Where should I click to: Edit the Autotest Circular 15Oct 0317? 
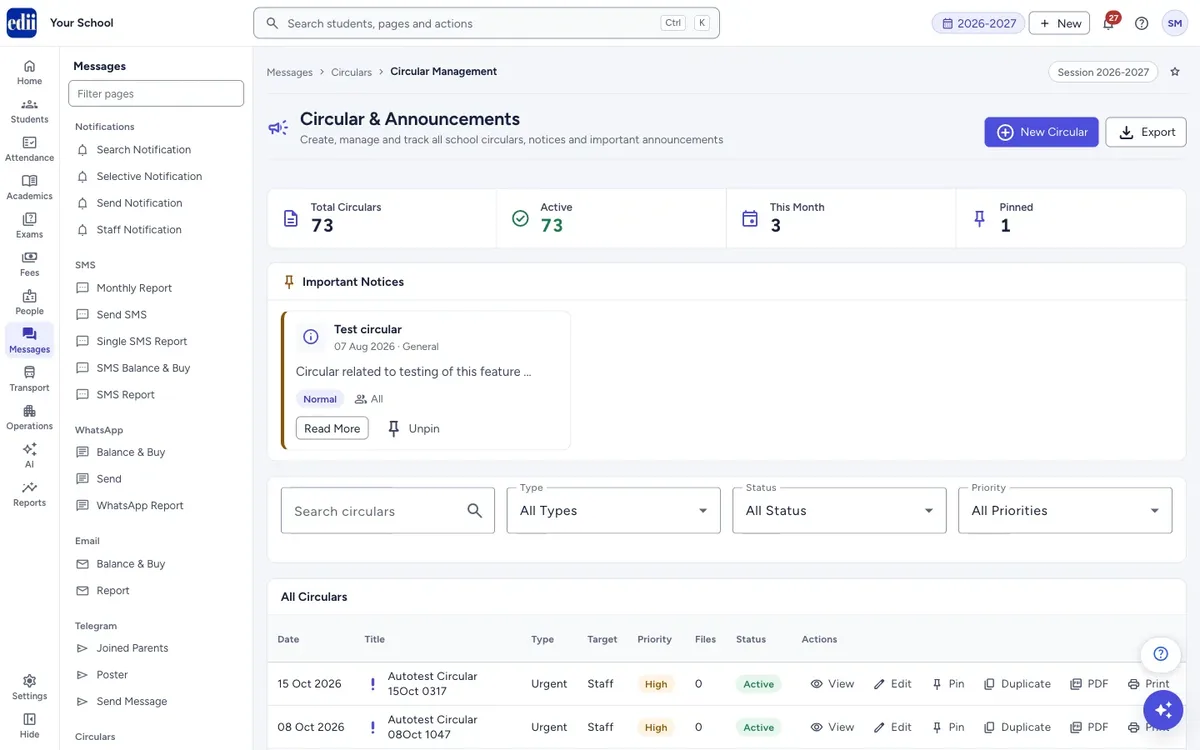pos(892,684)
